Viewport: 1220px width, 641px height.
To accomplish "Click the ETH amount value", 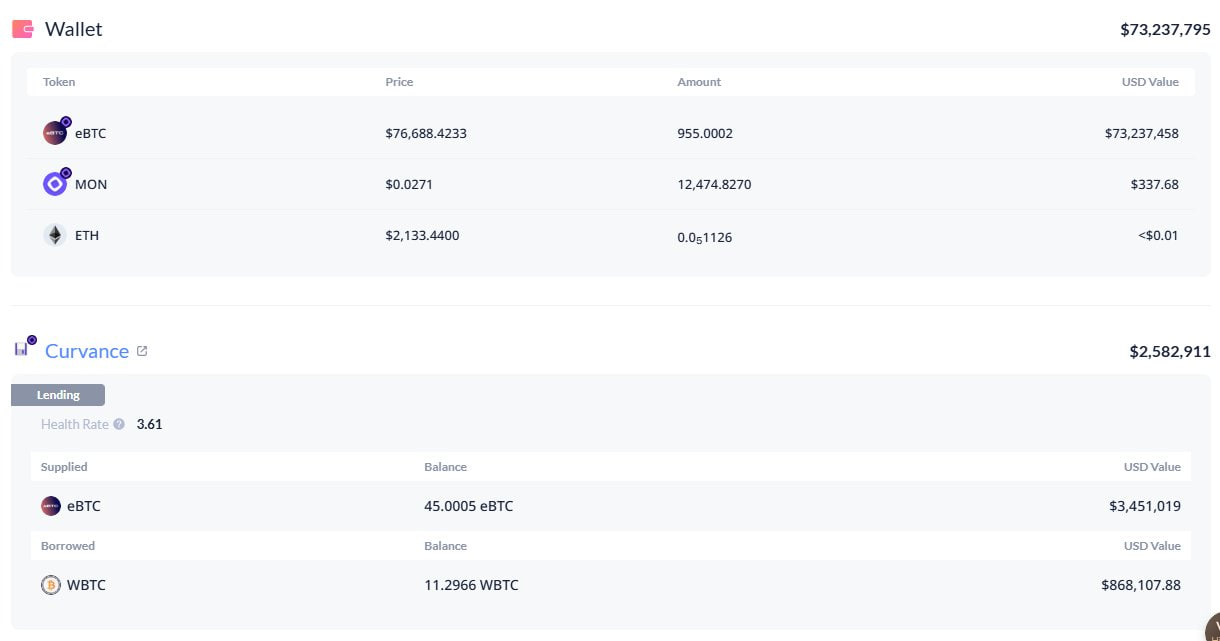I will pyautogui.click(x=704, y=238).
